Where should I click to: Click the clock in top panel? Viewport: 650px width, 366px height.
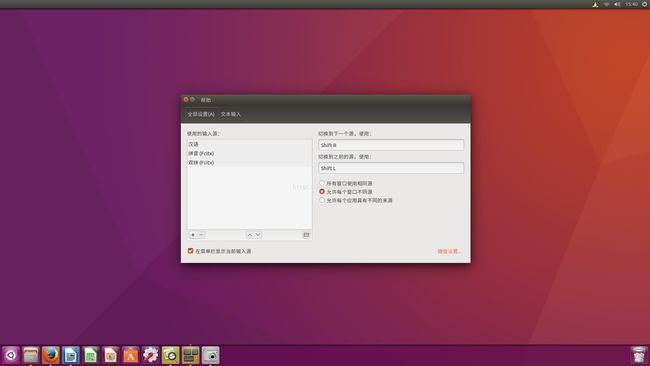pos(631,4)
